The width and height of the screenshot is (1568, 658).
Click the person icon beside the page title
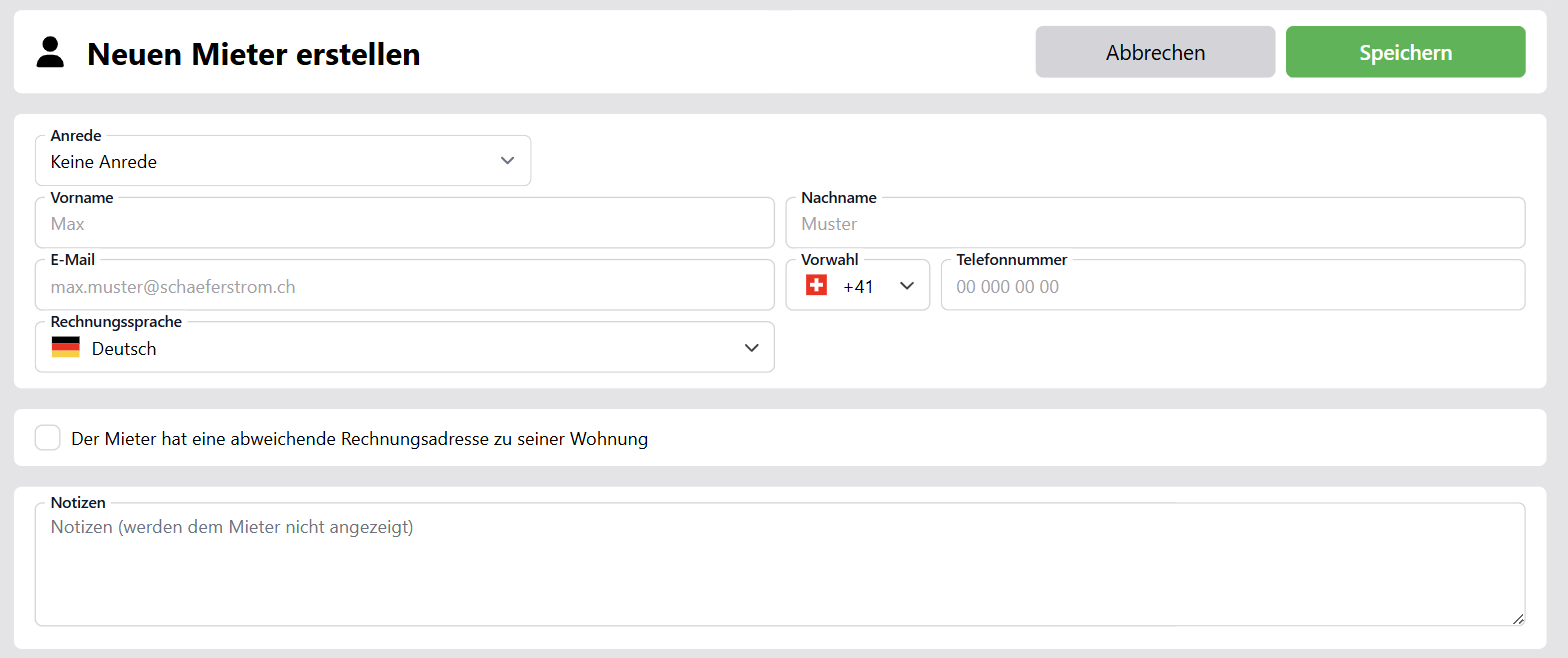pyautogui.click(x=50, y=52)
